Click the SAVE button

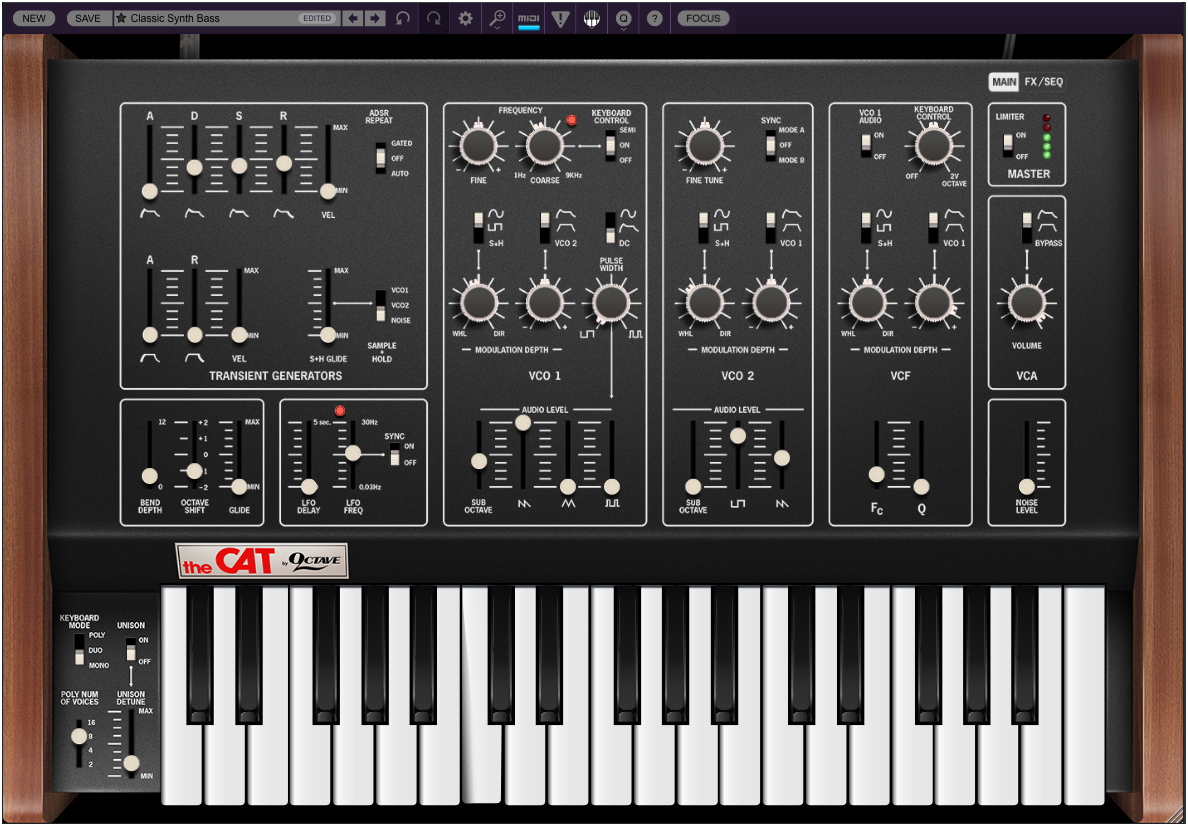(x=89, y=18)
